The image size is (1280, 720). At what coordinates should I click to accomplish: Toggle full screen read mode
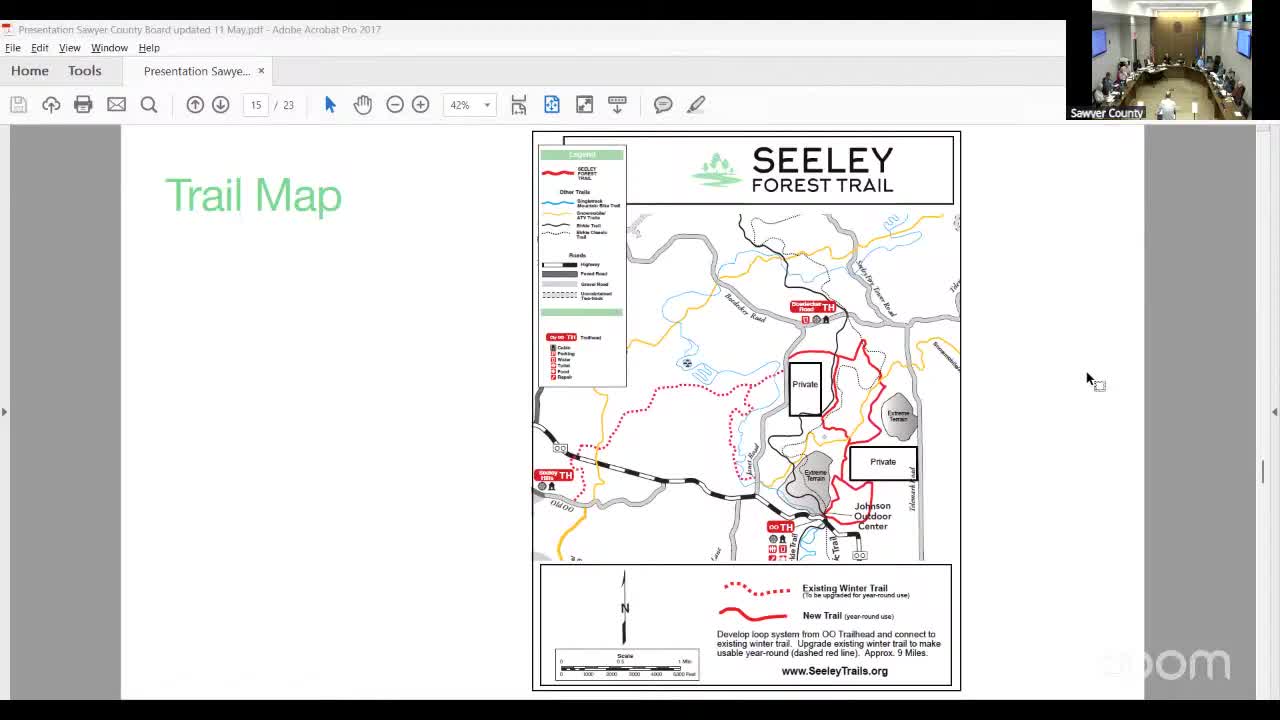tap(585, 105)
